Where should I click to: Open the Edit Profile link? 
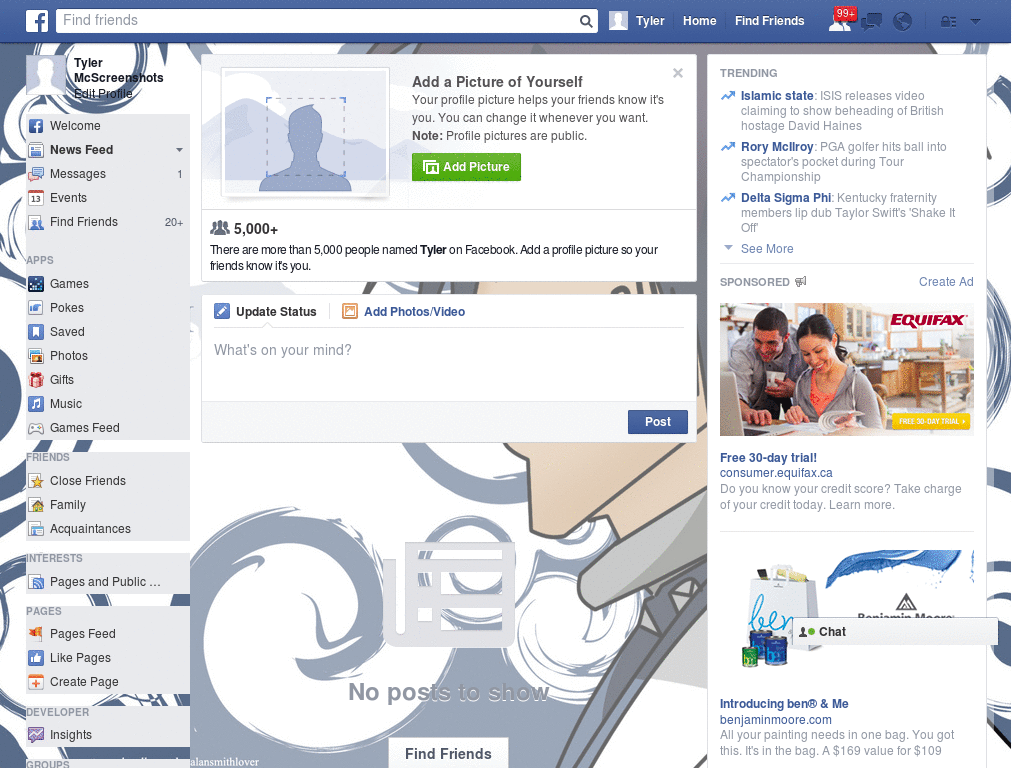coord(103,94)
